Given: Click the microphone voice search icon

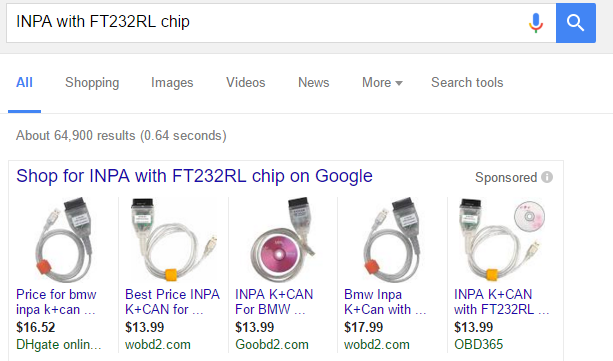Looking at the screenshot, I should click(x=536, y=23).
